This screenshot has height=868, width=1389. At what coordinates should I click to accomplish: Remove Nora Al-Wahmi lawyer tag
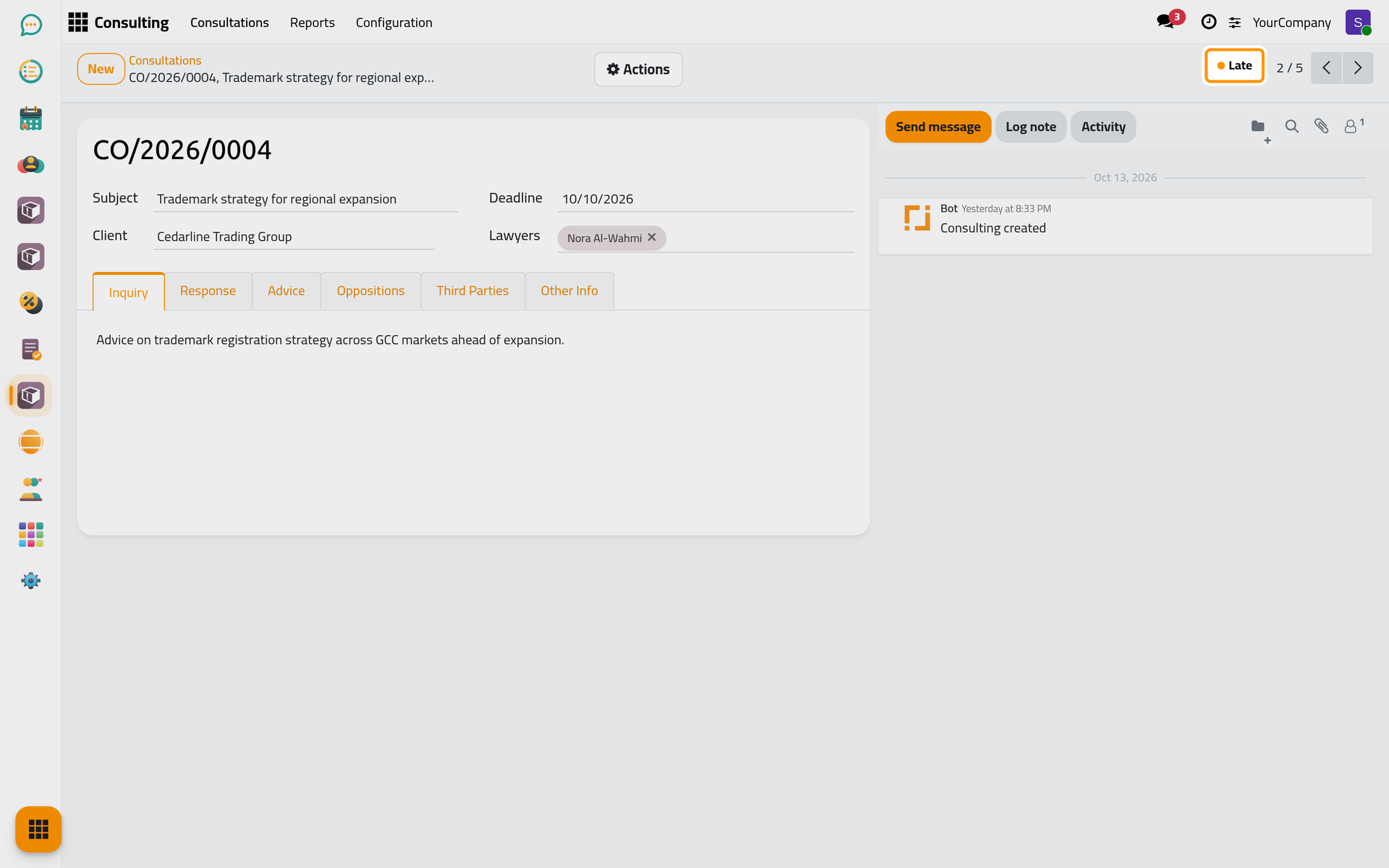point(652,237)
